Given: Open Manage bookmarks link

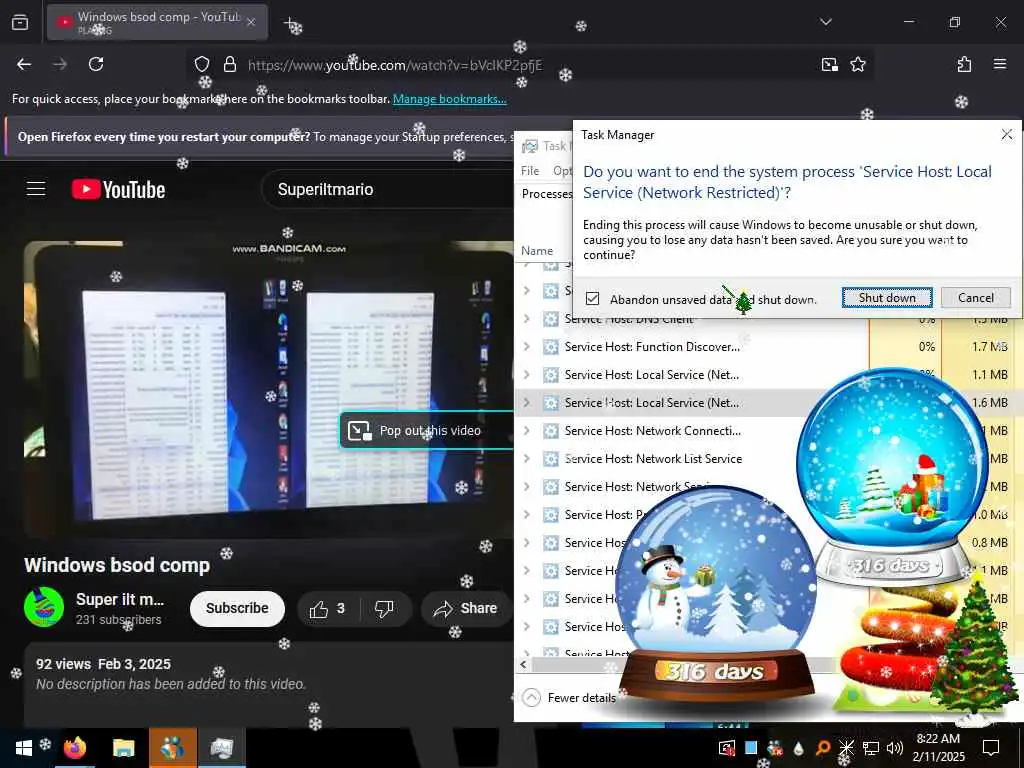Looking at the screenshot, I should click(x=449, y=99).
